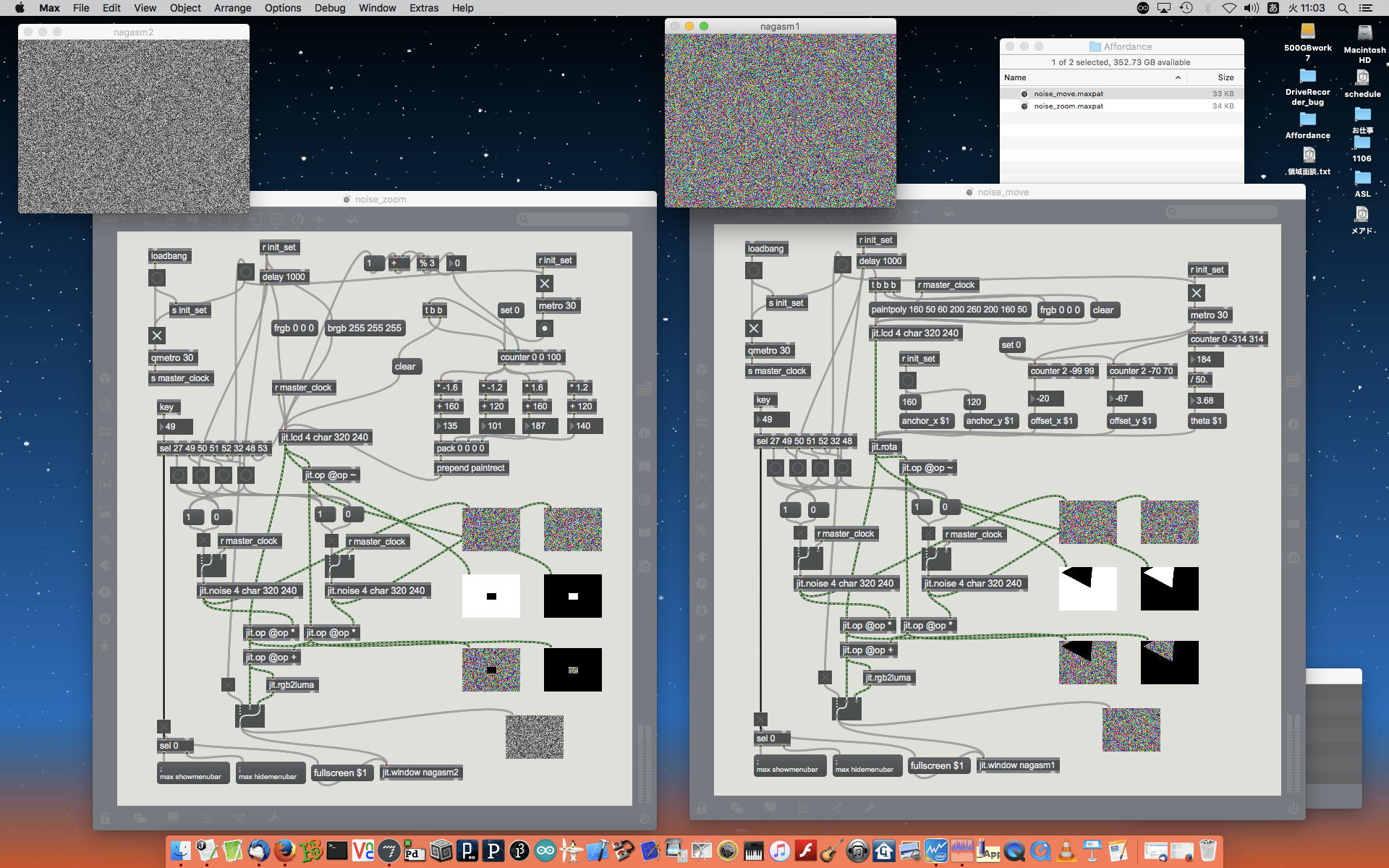Click the bang button under metro 30 in noise_zoom

[545, 328]
